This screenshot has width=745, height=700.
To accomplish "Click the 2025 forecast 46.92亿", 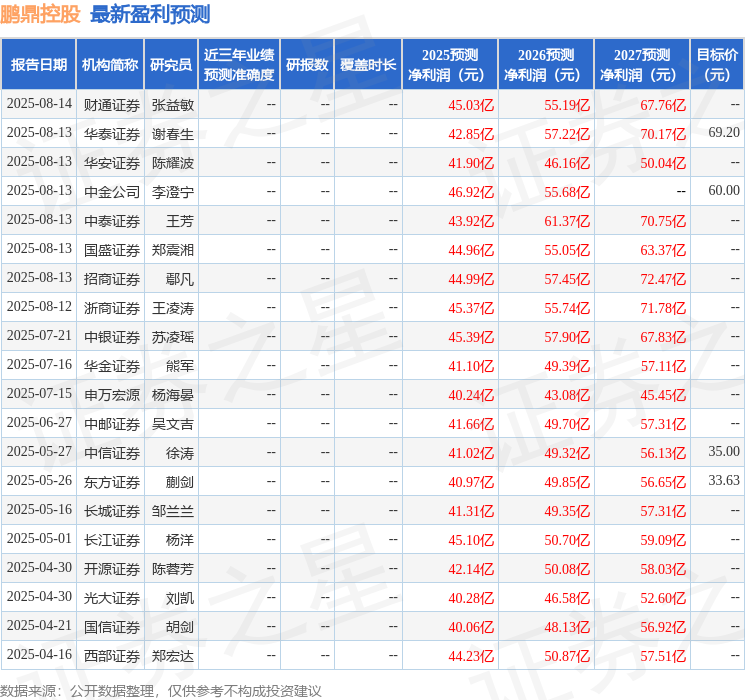I will pos(471,192).
